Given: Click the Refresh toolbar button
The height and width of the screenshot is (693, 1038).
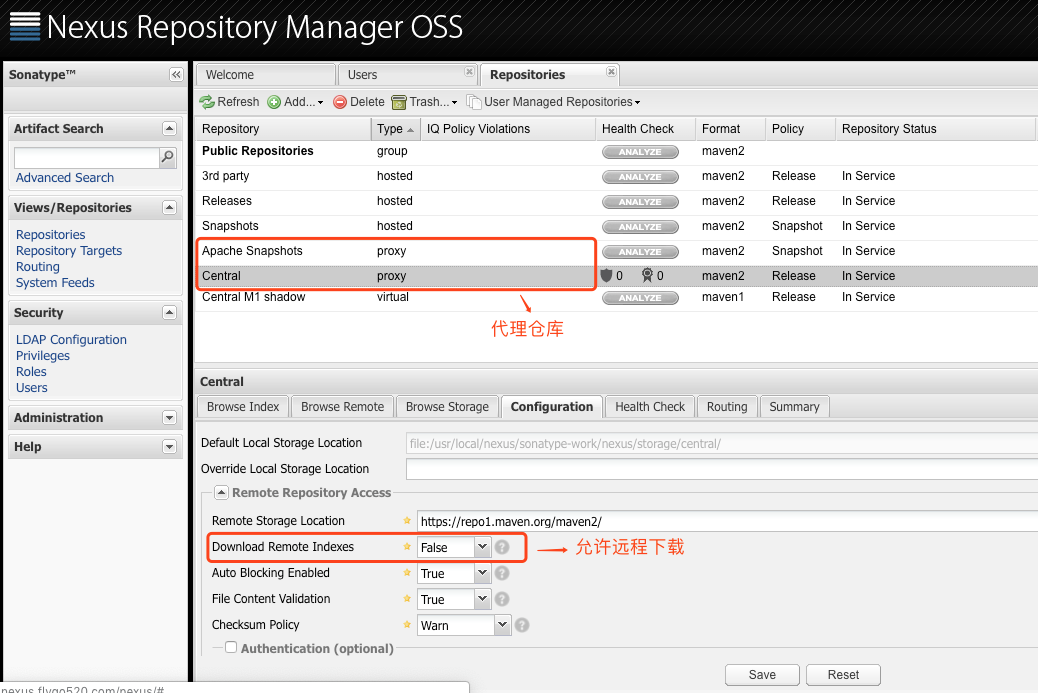Looking at the screenshot, I should pyautogui.click(x=230, y=102).
